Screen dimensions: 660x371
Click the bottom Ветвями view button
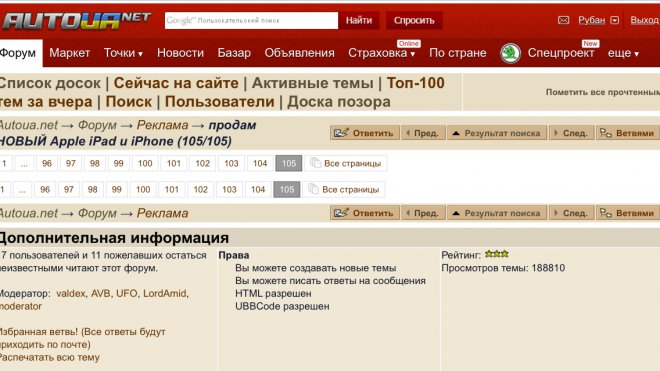pos(628,213)
